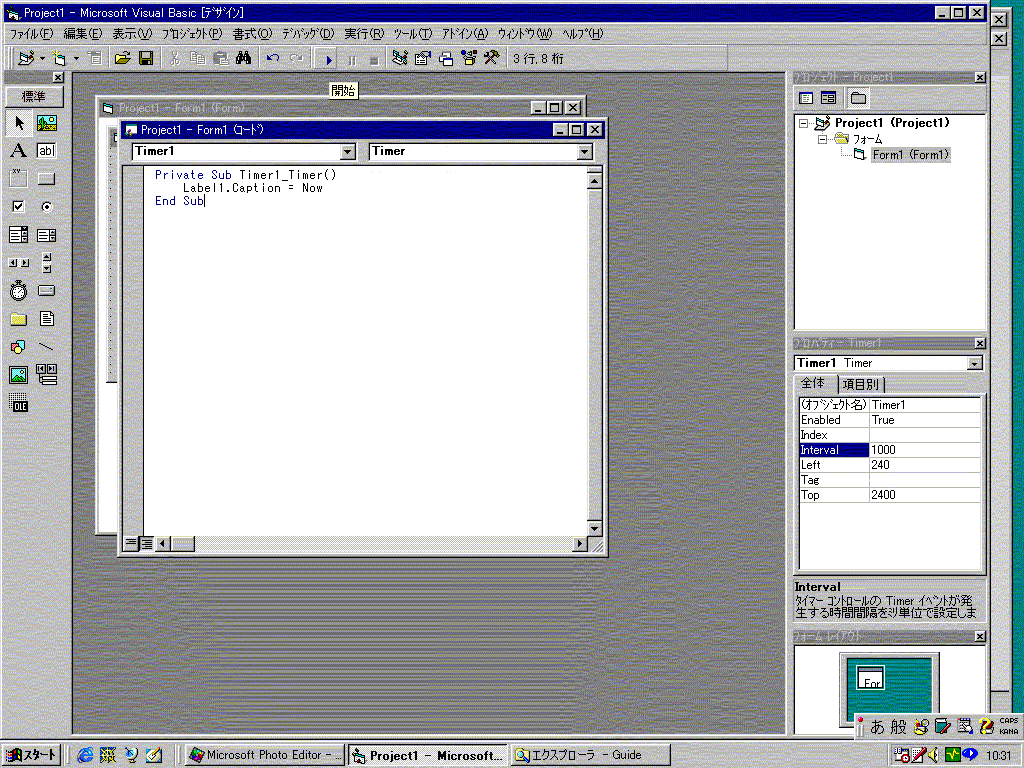Select the FileListBox control tool

(46, 319)
